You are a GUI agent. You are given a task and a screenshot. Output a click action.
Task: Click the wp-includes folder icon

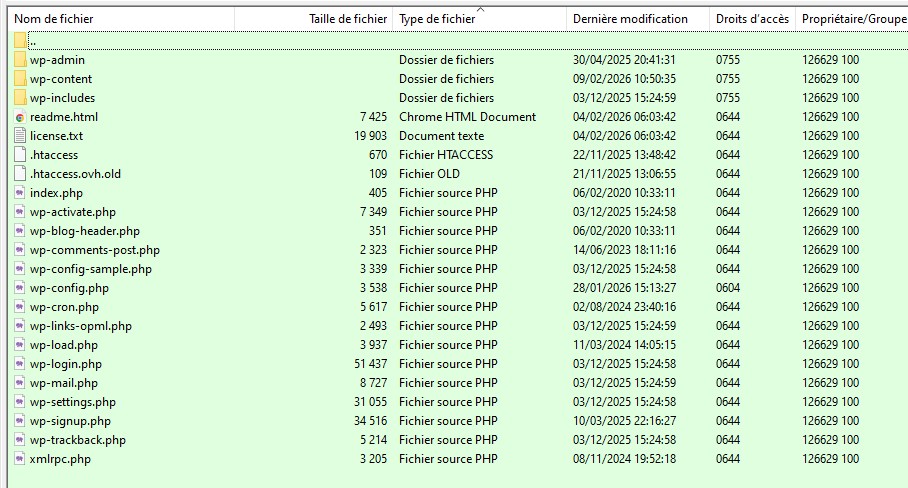point(20,98)
